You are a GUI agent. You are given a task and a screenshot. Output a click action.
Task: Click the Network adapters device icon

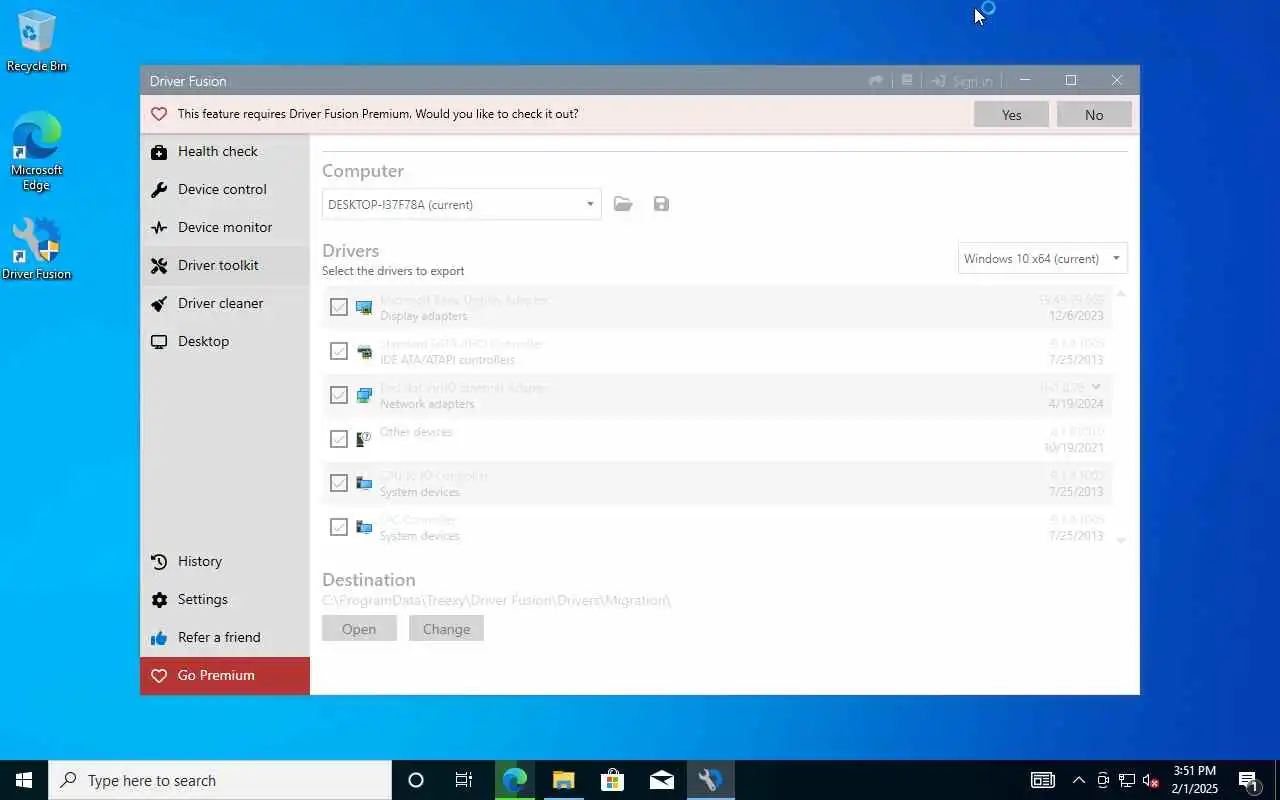coord(364,395)
